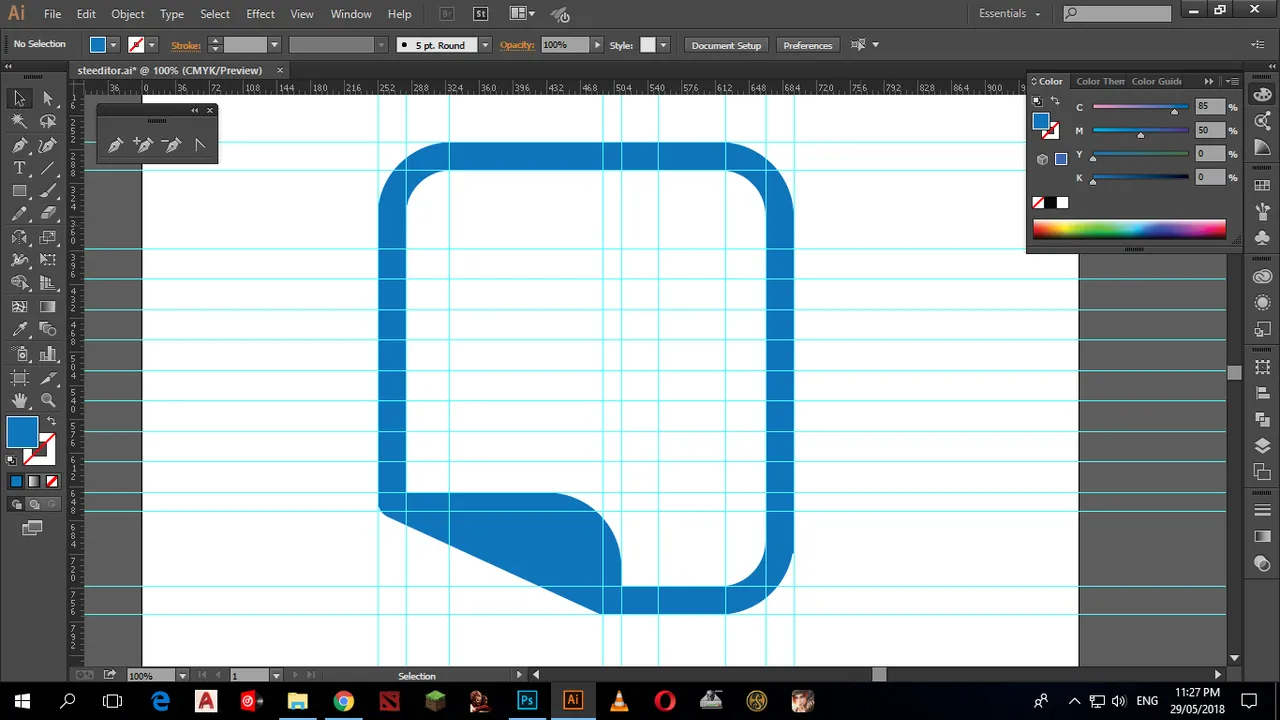This screenshot has height=720, width=1280.
Task: Open the fill color dropdown in control bar
Action: (x=113, y=45)
